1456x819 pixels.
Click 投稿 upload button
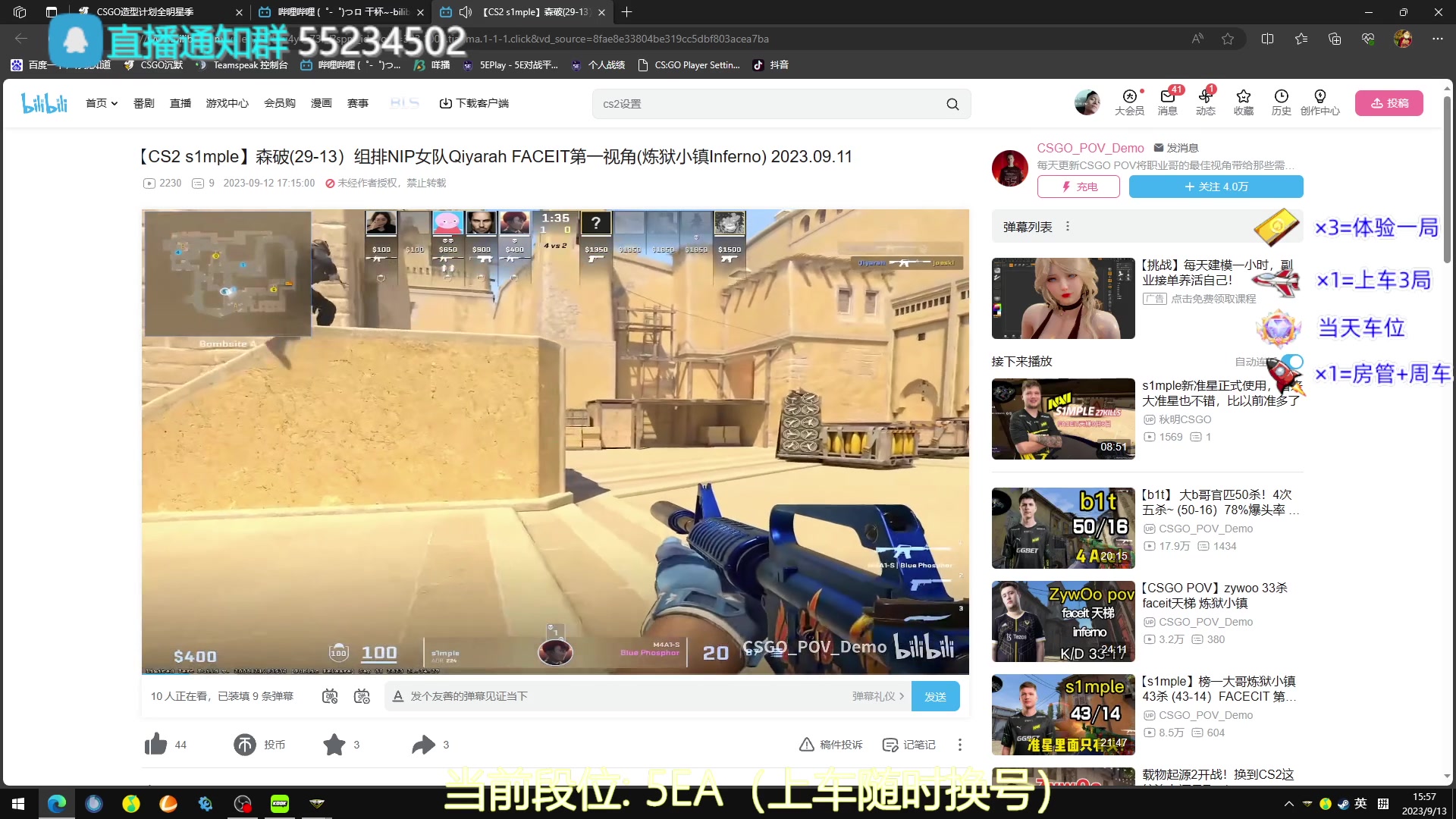1389,103
